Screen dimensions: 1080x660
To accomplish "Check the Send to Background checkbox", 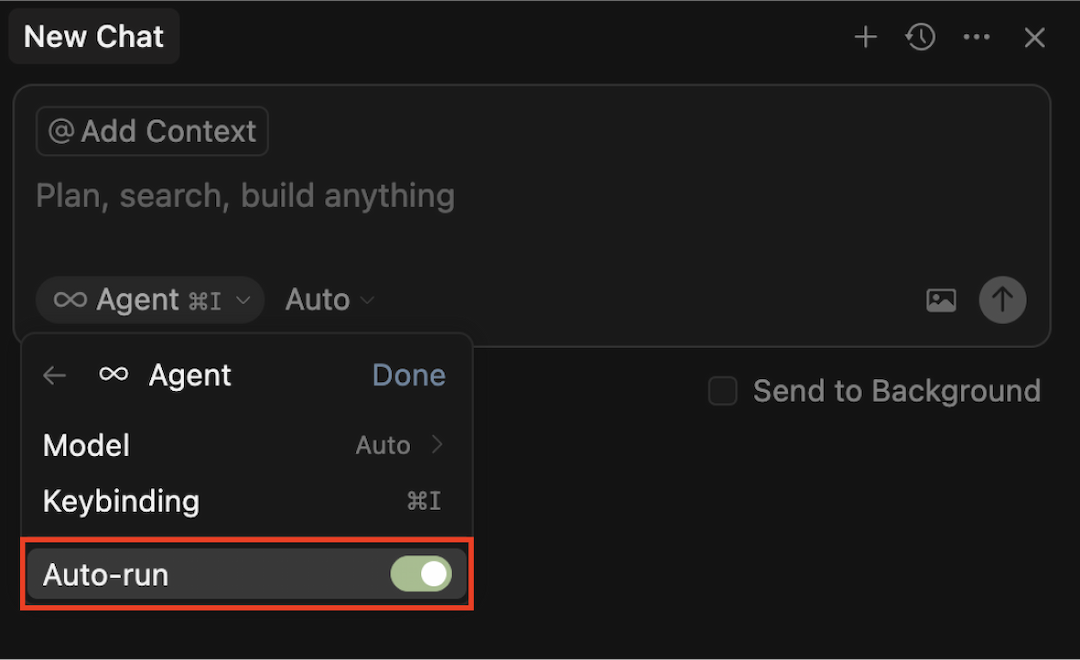I will 722,391.
